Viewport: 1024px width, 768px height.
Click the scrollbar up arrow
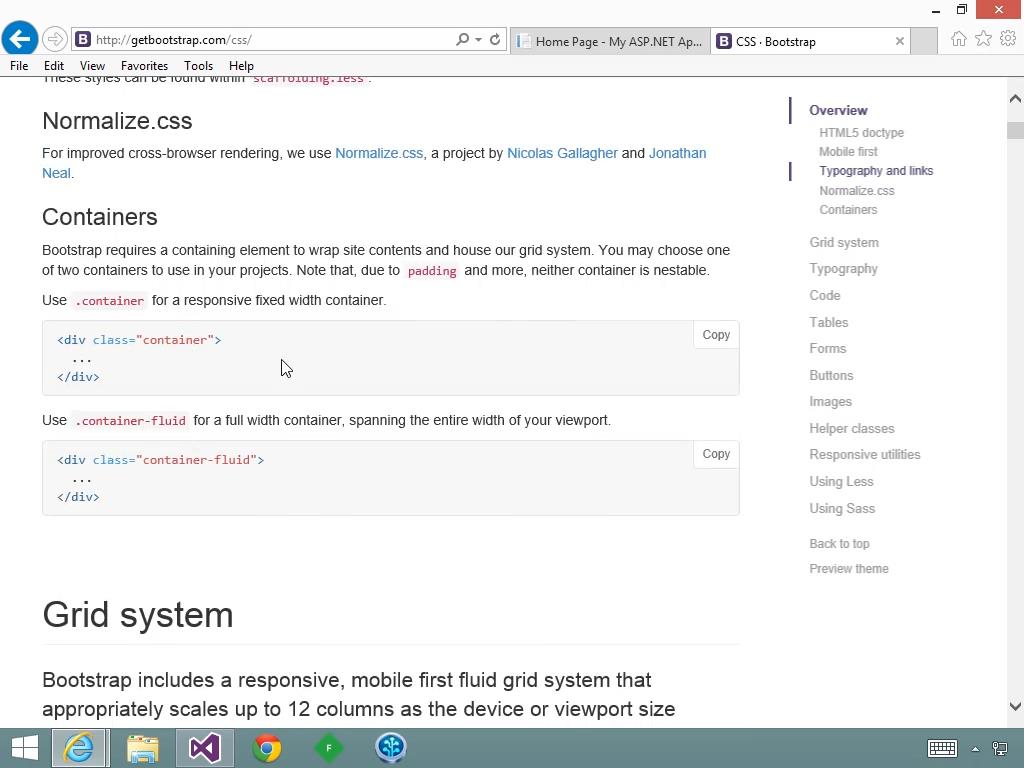coord(1015,99)
